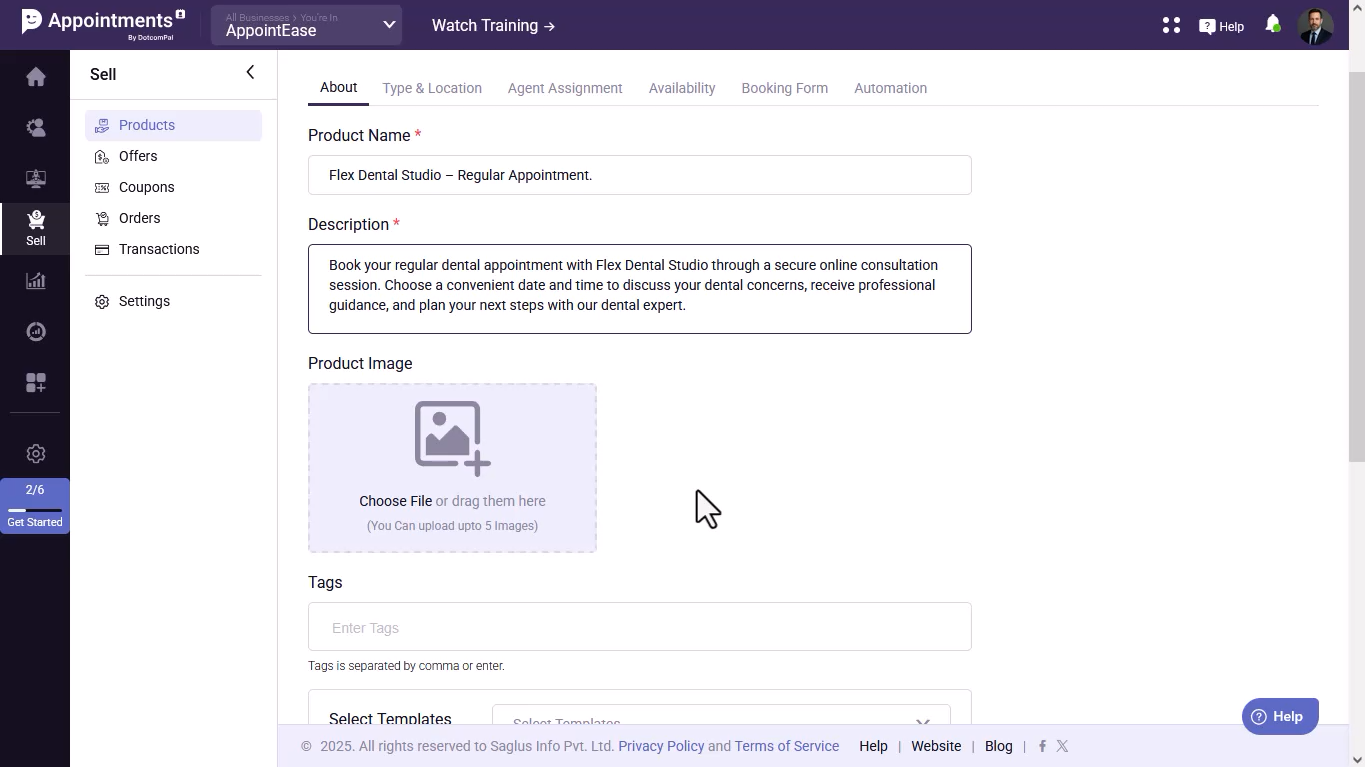Open the Get Started progress widget
Image resolution: width=1365 pixels, height=767 pixels.
[35, 506]
